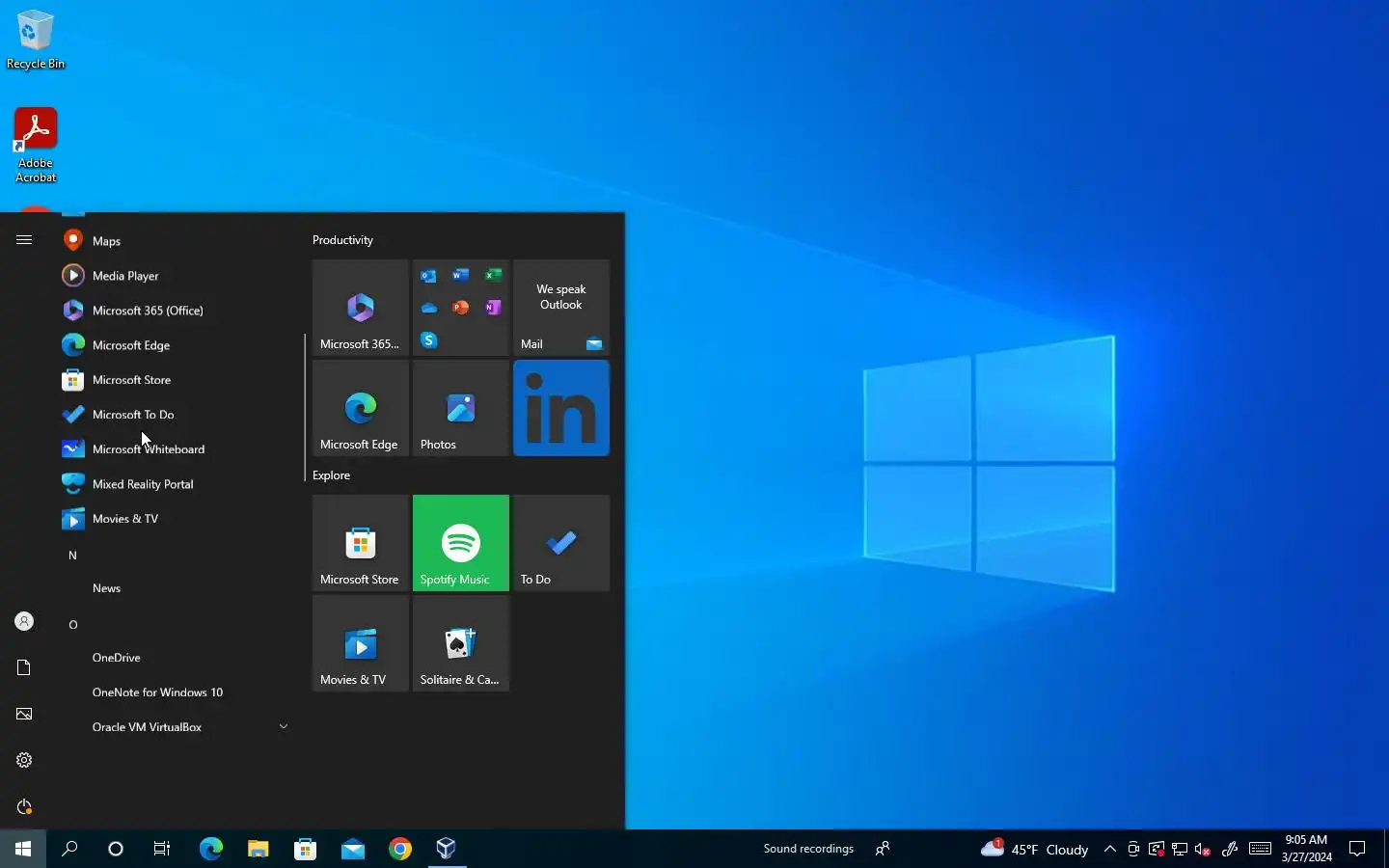Open taskbar Search

[x=69, y=849]
